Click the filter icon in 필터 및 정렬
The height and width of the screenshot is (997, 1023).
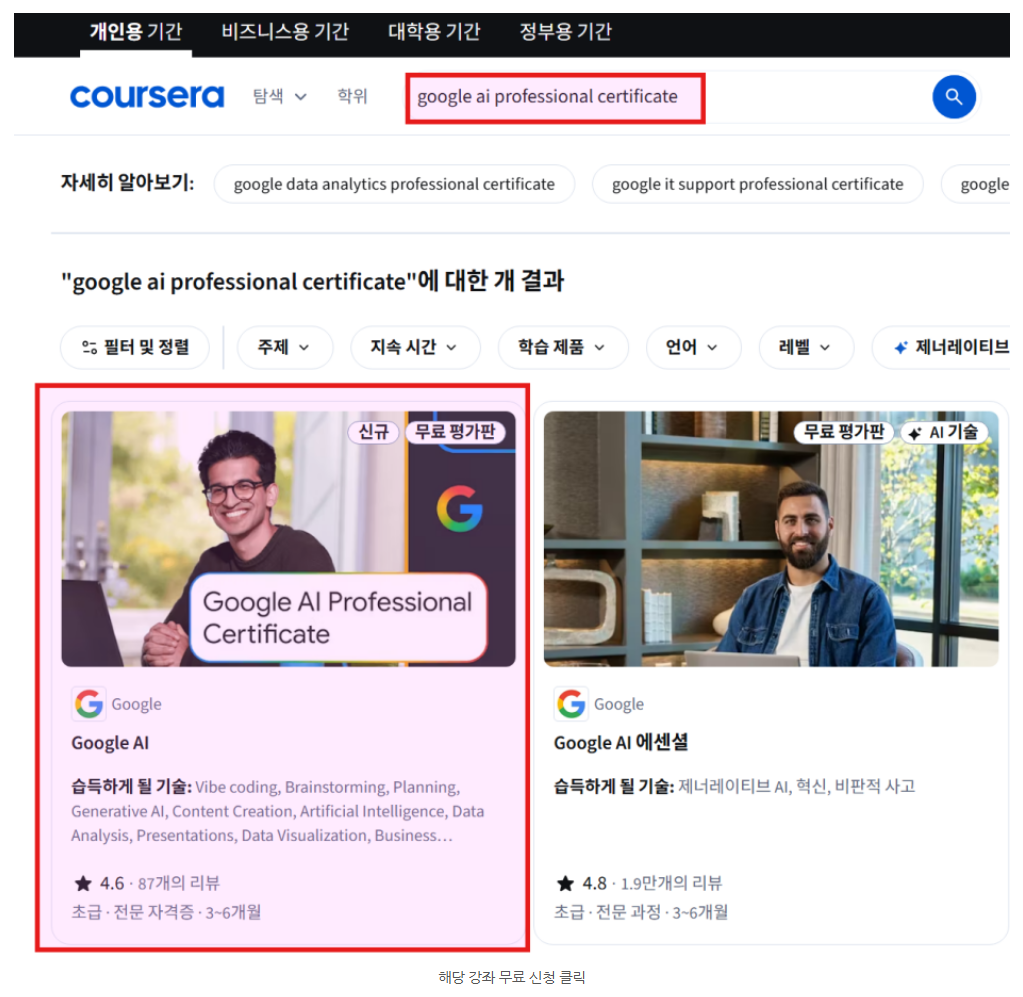89,347
